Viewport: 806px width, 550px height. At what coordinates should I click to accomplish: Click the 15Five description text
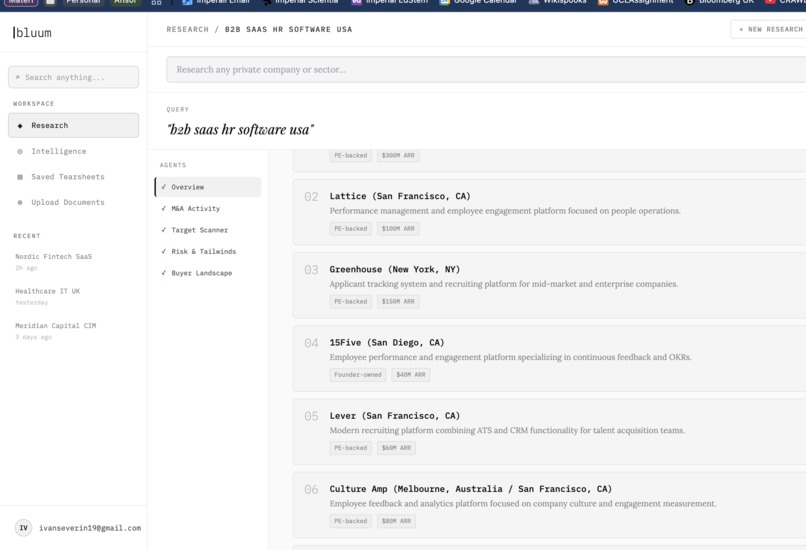point(510,357)
